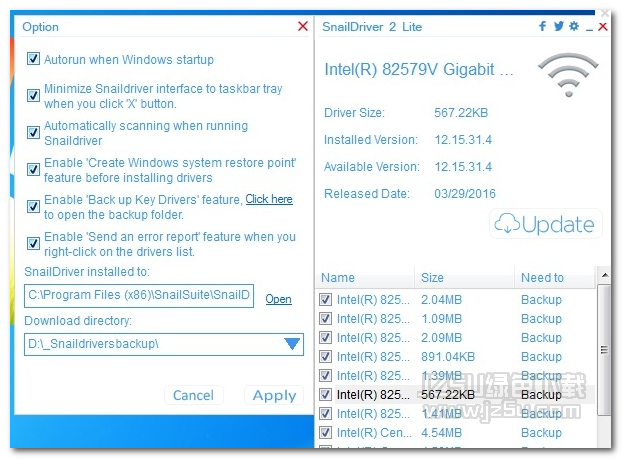Click the Wi-Fi network adapter icon
622x459 pixels.
coord(568,75)
